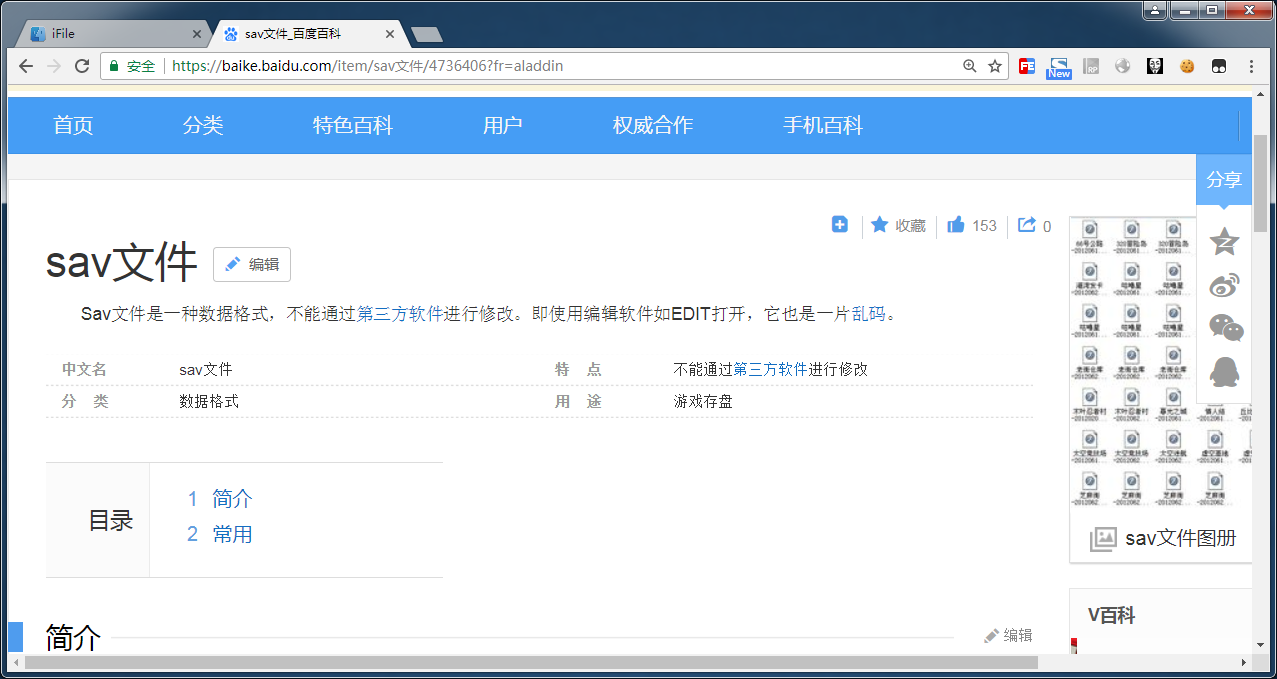Click the 目录 heading text
This screenshot has height=679, width=1277.
[111, 520]
